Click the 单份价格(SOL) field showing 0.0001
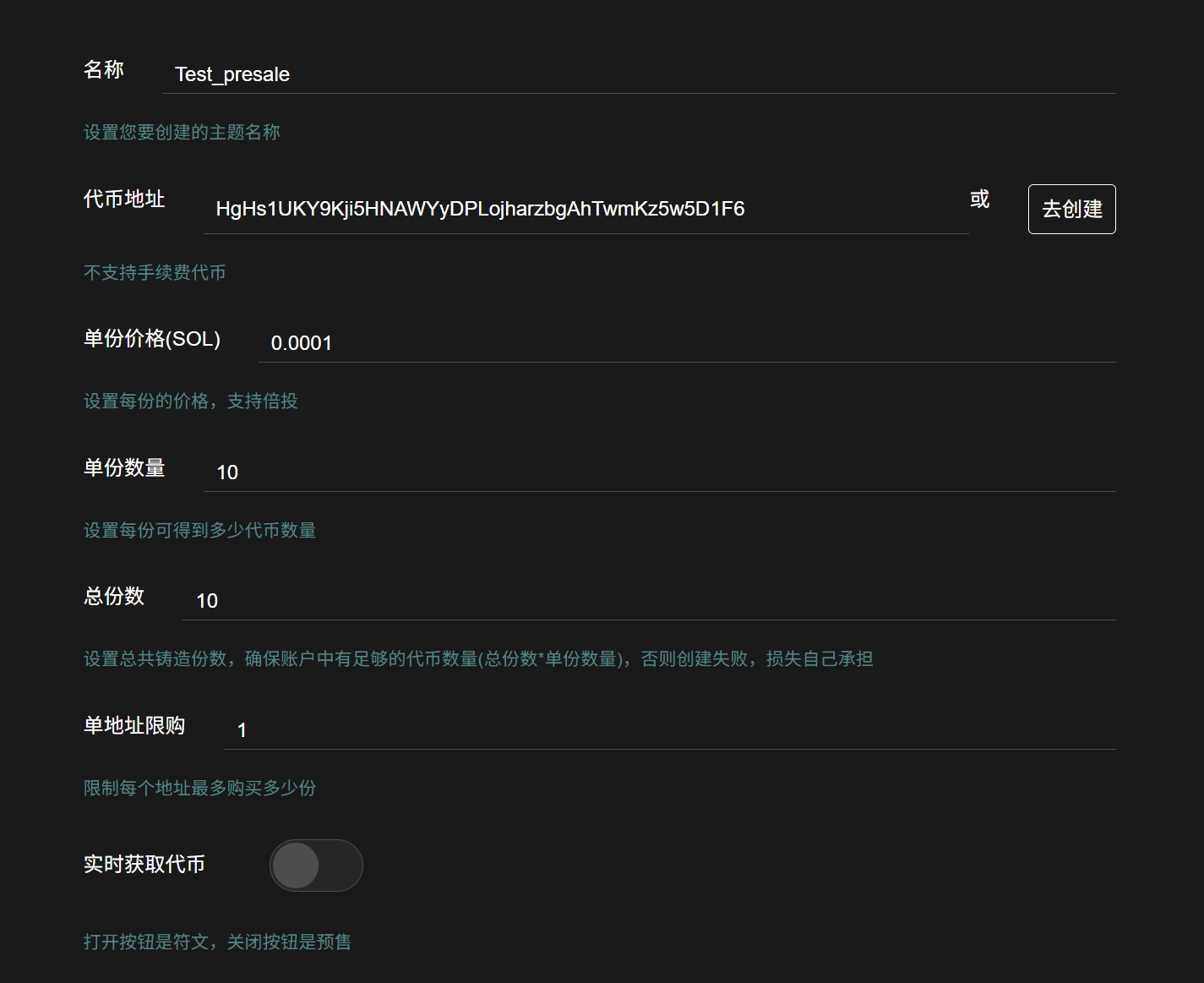The width and height of the screenshot is (1204, 983). [686, 343]
